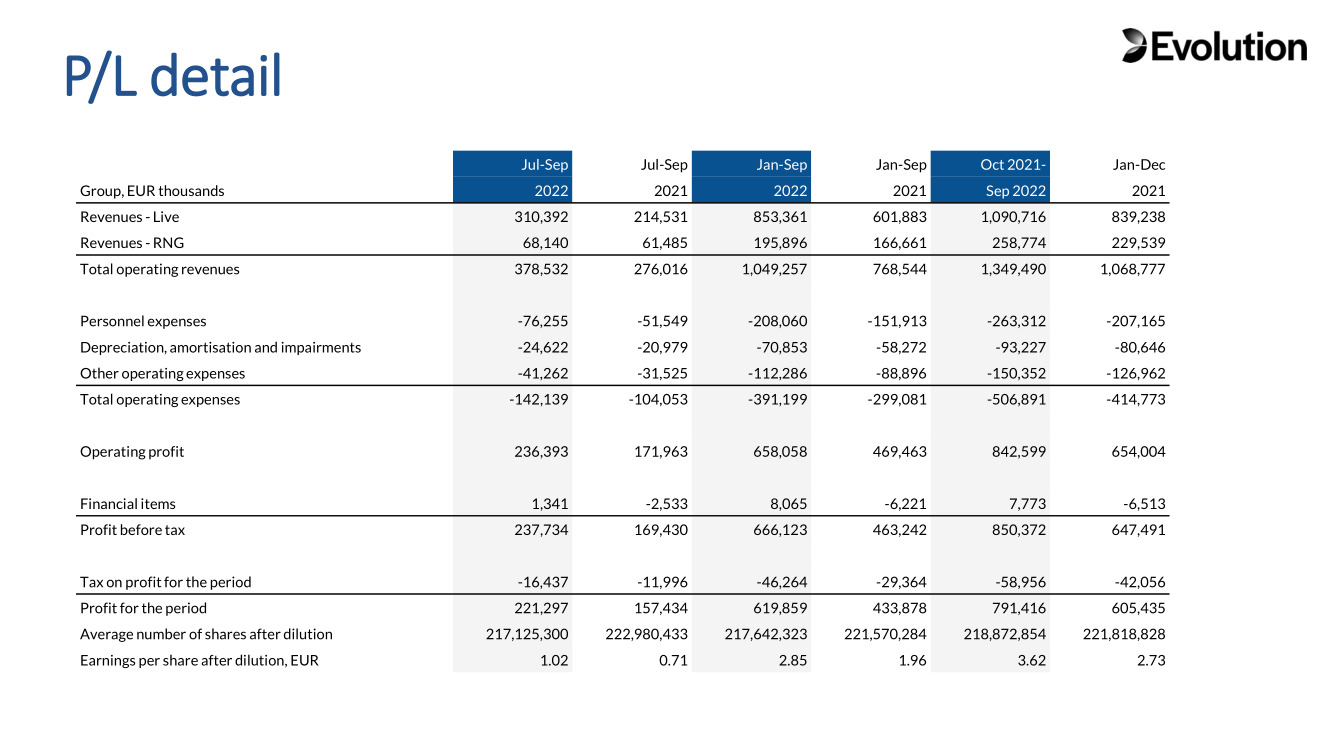This screenshot has width=1334, height=750.
Task: Click the tax value -58,956
Action: click(x=1020, y=582)
